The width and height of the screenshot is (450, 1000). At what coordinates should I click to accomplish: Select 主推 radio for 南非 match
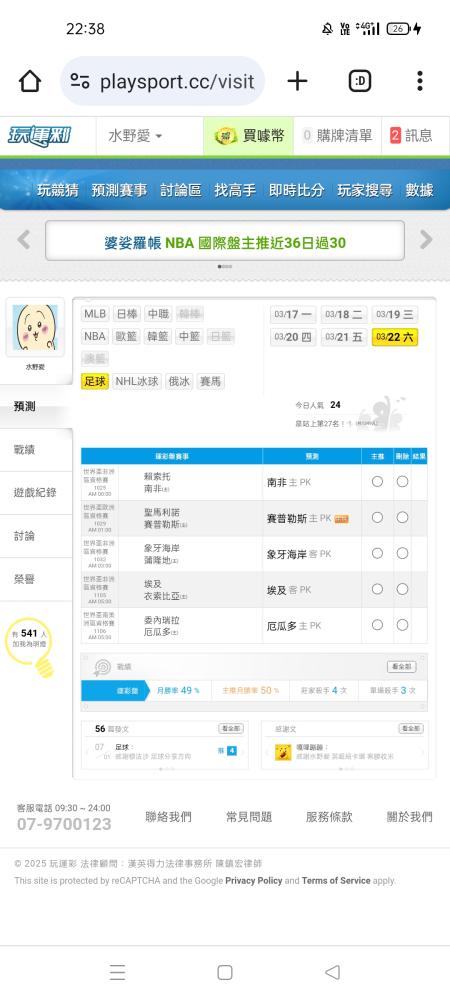pos(377,482)
